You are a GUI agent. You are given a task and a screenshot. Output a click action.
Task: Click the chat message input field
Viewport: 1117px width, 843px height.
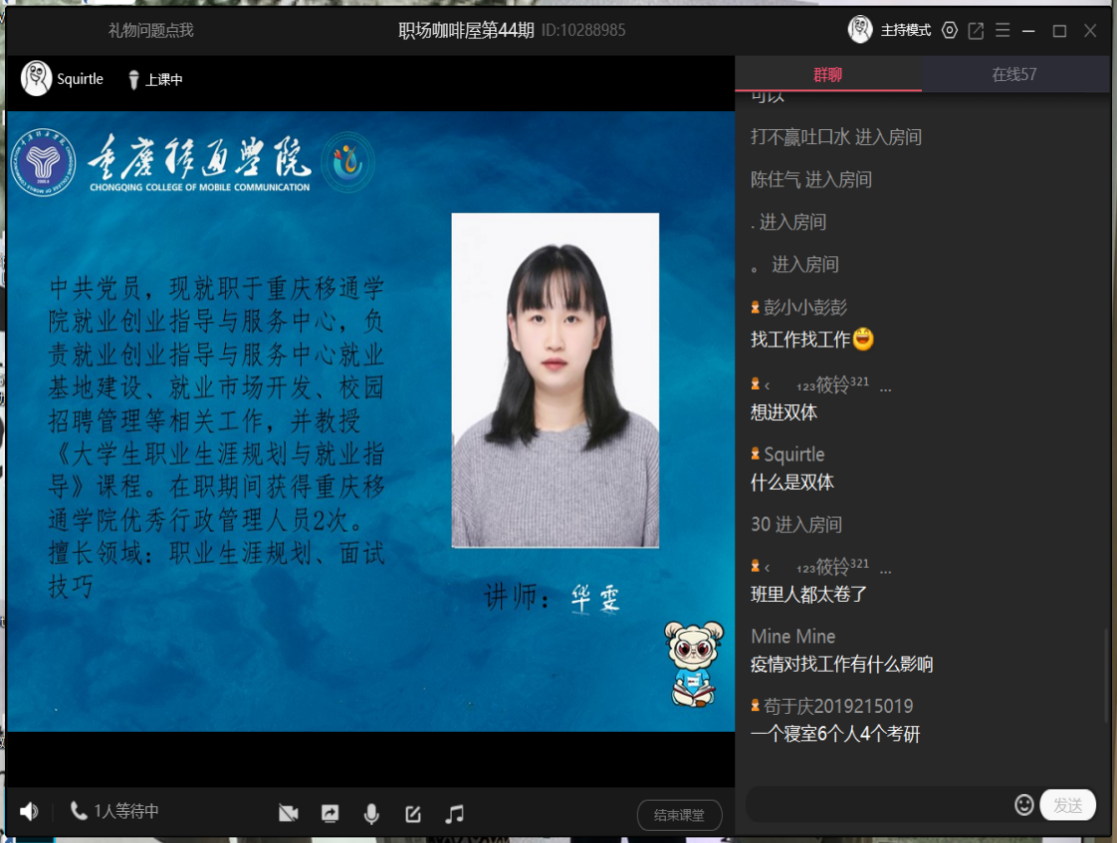[x=878, y=805]
